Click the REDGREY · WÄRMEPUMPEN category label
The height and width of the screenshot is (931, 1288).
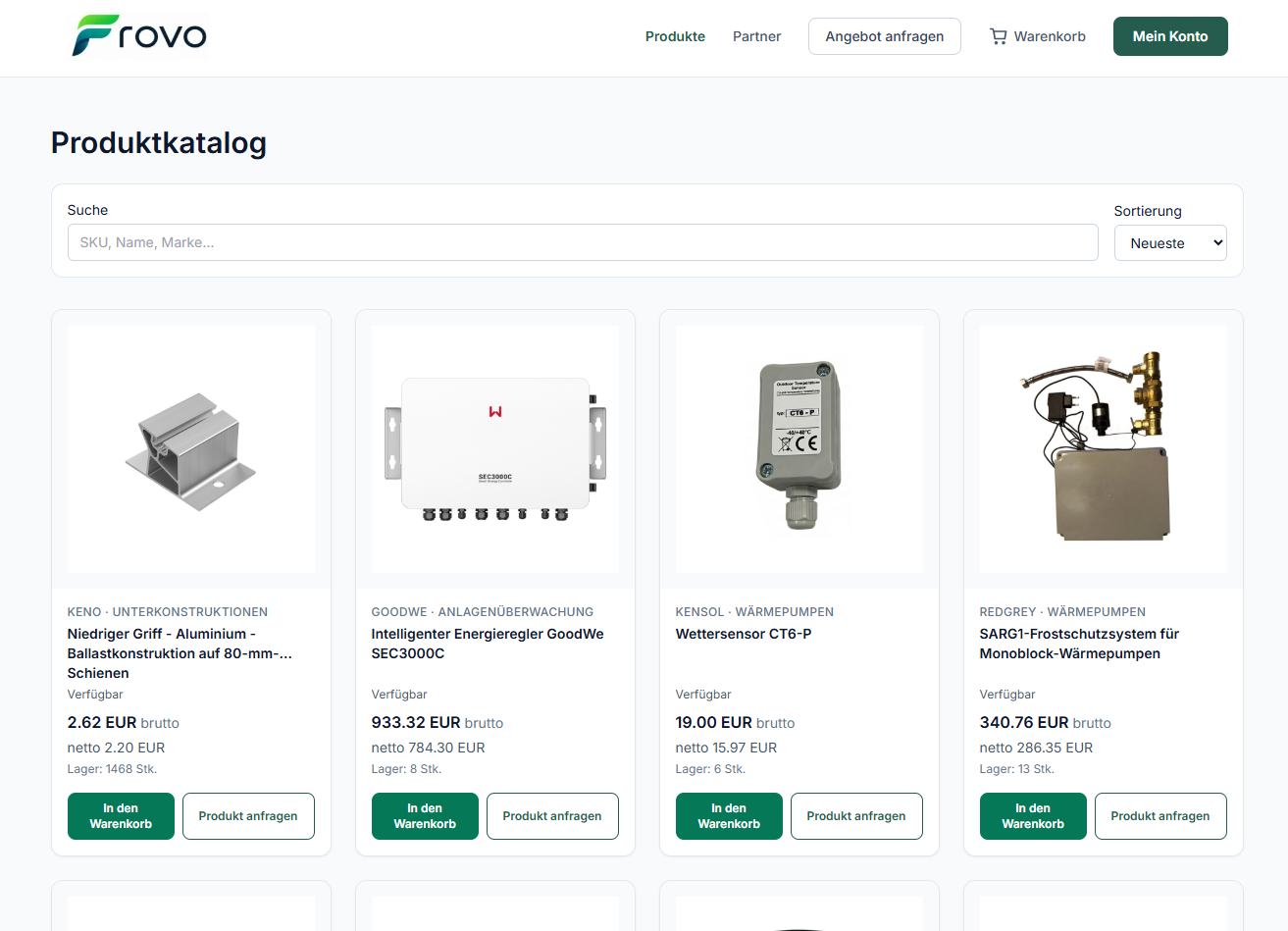tap(1062, 611)
